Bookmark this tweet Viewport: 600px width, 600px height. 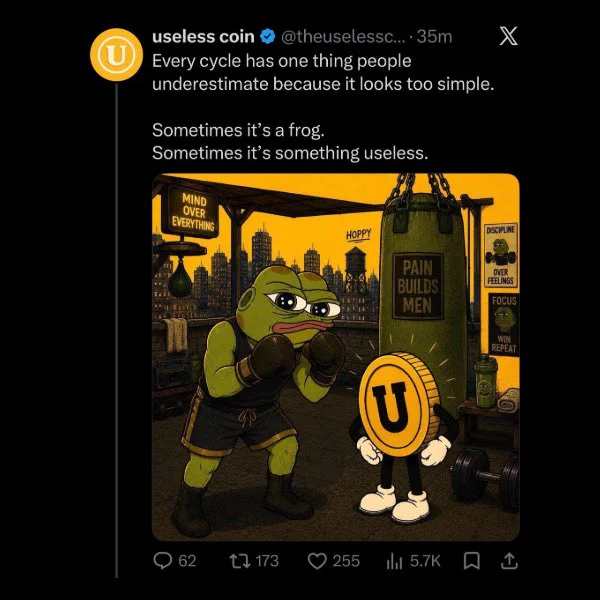tap(471, 561)
